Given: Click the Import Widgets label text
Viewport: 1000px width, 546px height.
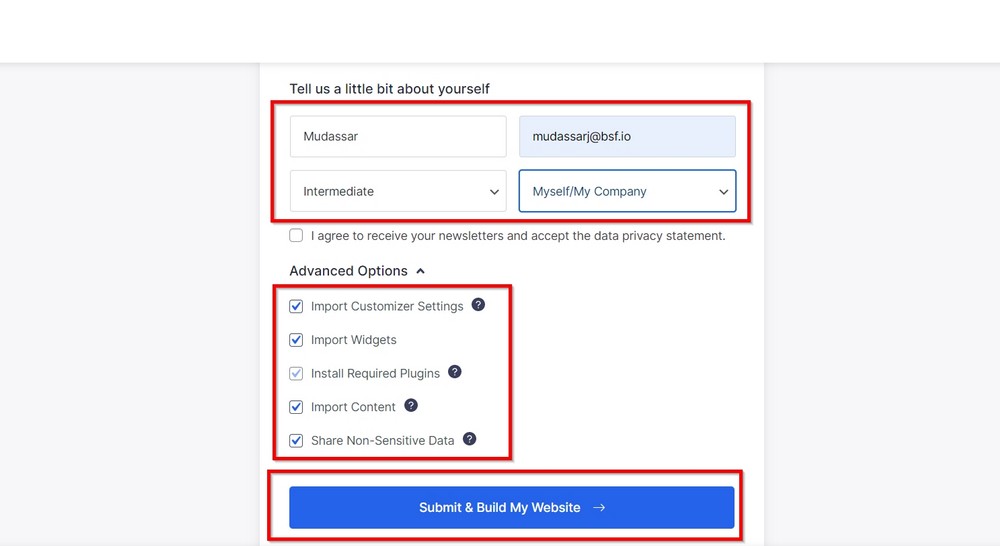Looking at the screenshot, I should (353, 340).
